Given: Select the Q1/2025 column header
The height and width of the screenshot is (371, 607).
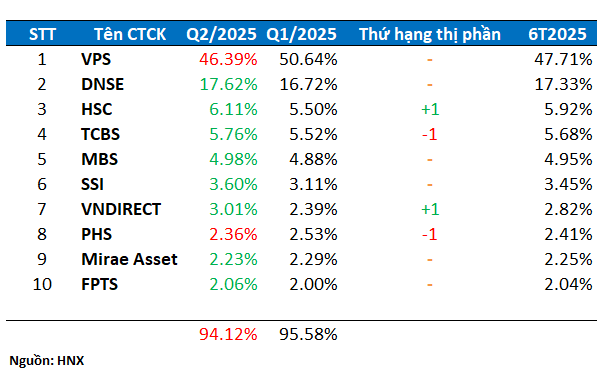Looking at the screenshot, I should tap(301, 34).
